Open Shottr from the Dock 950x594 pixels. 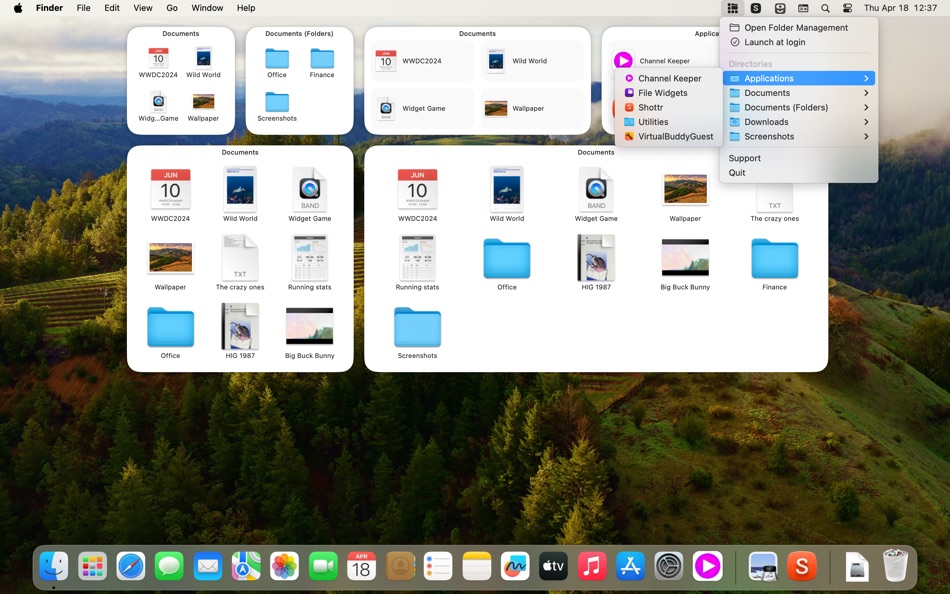pos(801,566)
